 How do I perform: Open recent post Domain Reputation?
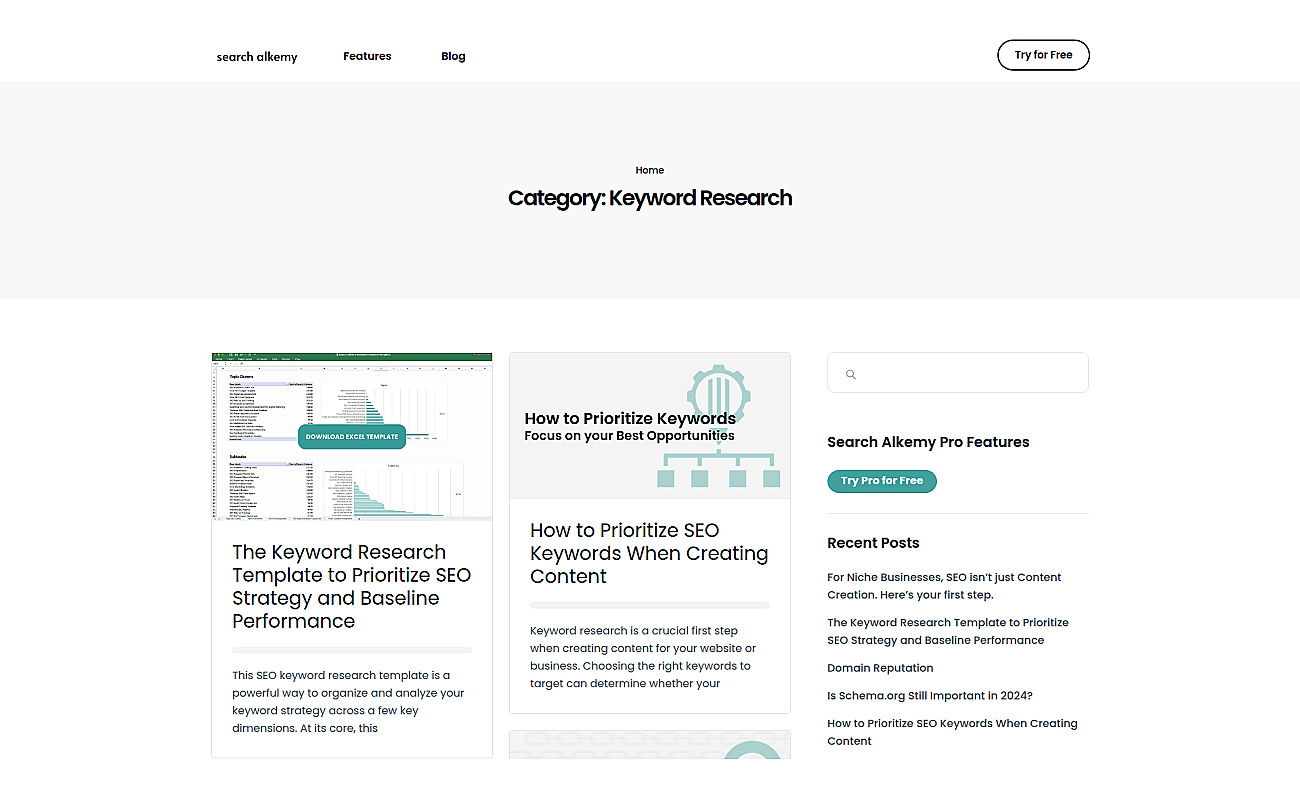pos(880,668)
